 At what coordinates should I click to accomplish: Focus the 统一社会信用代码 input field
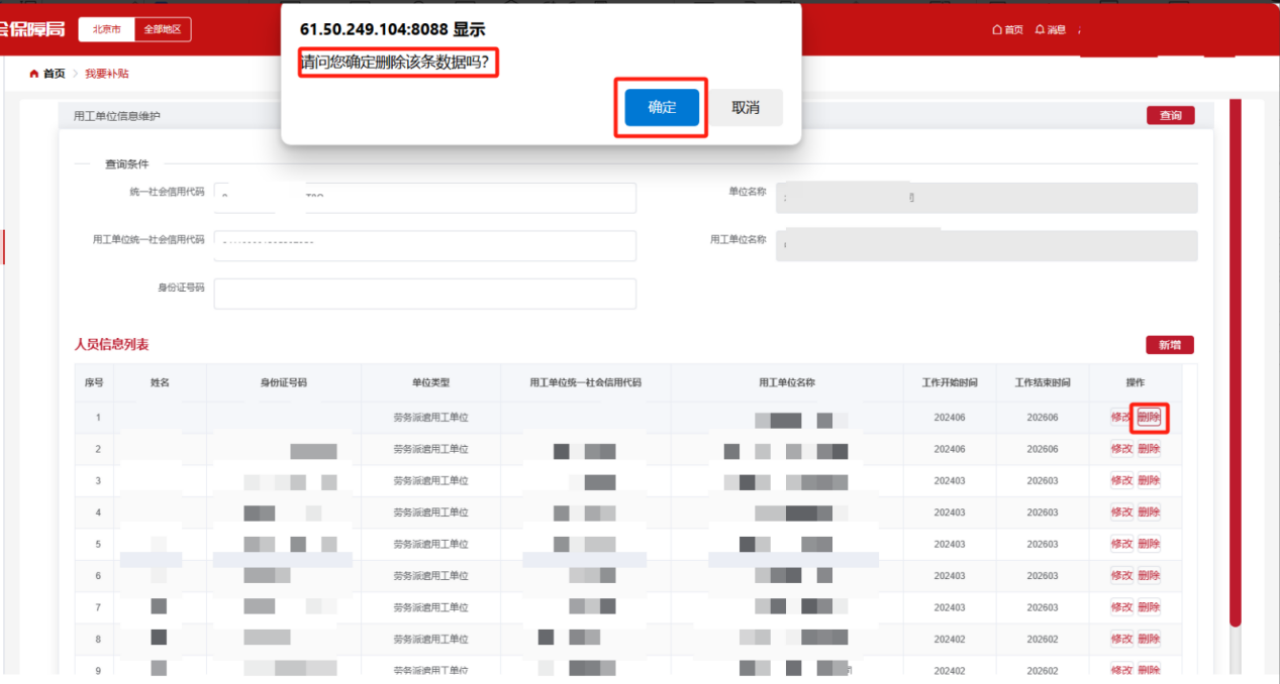point(425,198)
